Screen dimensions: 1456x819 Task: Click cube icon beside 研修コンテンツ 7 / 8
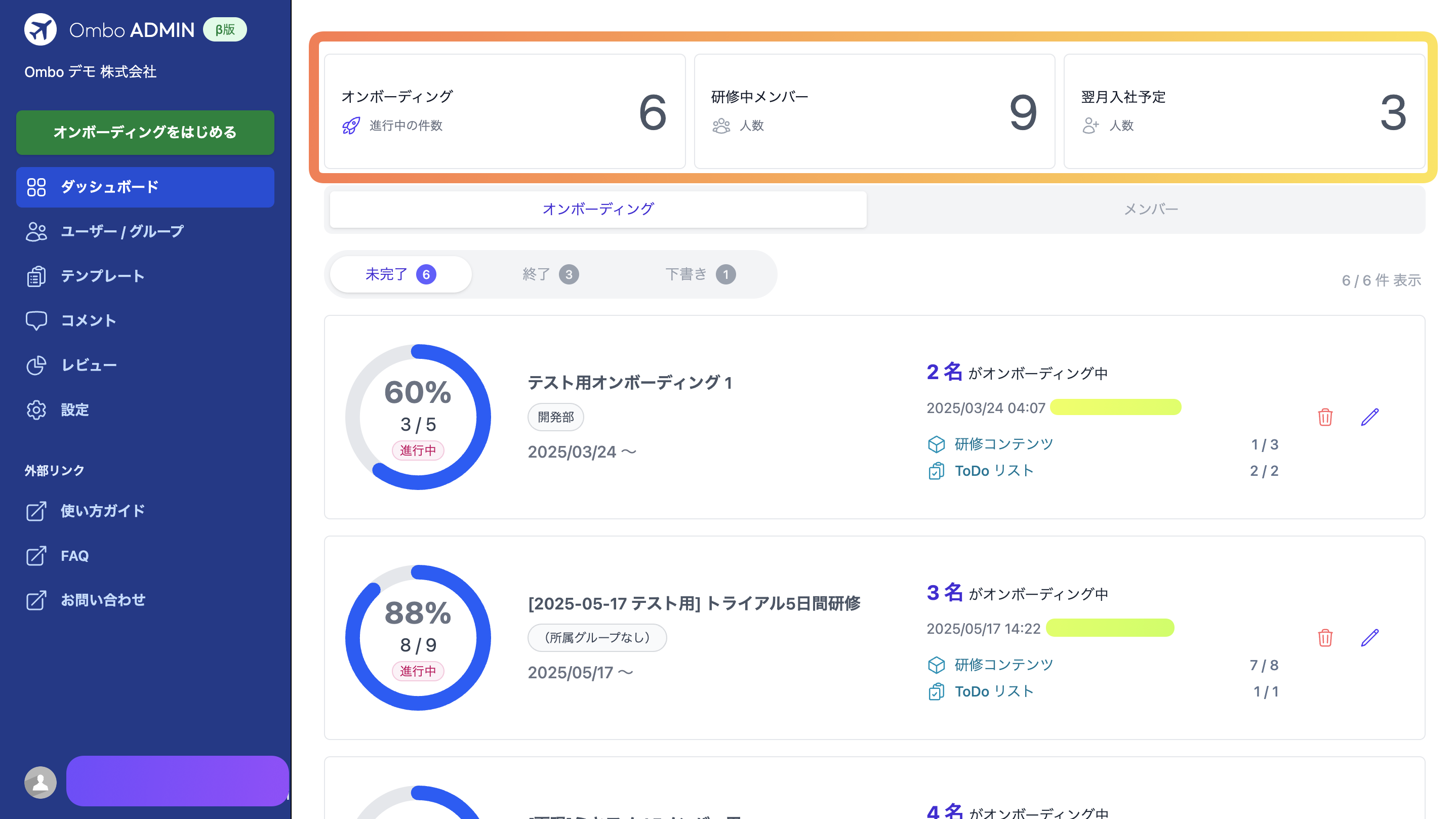coord(937,665)
